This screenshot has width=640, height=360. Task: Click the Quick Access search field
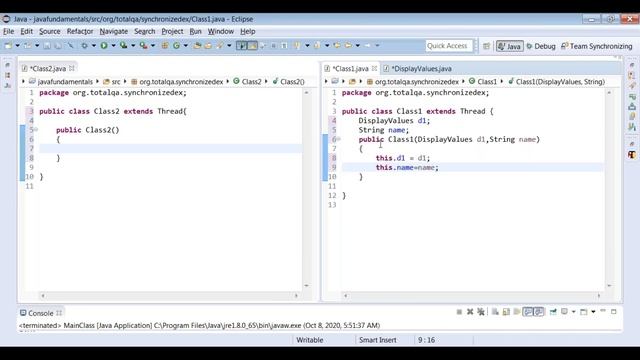[449, 46]
